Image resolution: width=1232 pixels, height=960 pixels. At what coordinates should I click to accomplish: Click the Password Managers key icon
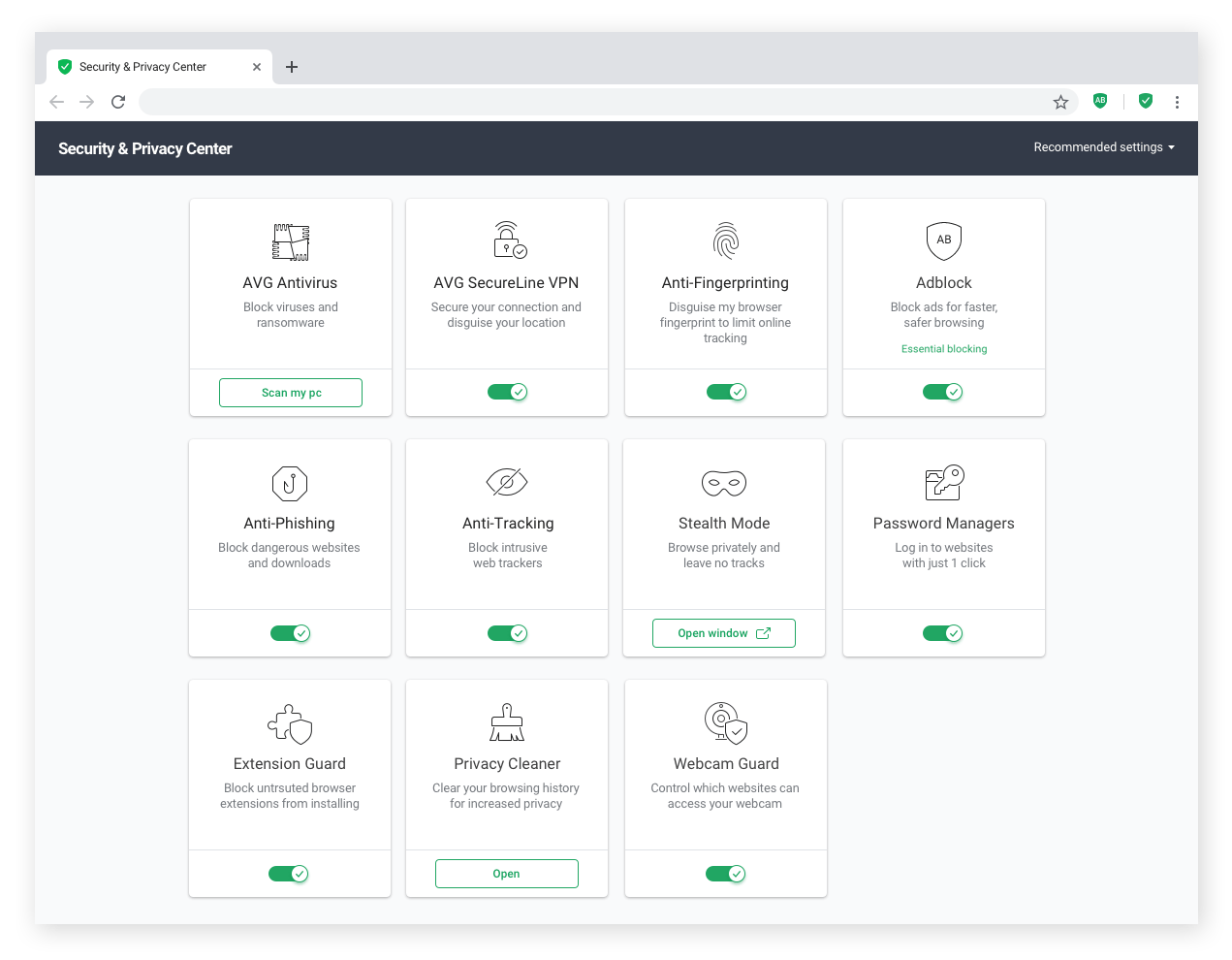pos(943,482)
